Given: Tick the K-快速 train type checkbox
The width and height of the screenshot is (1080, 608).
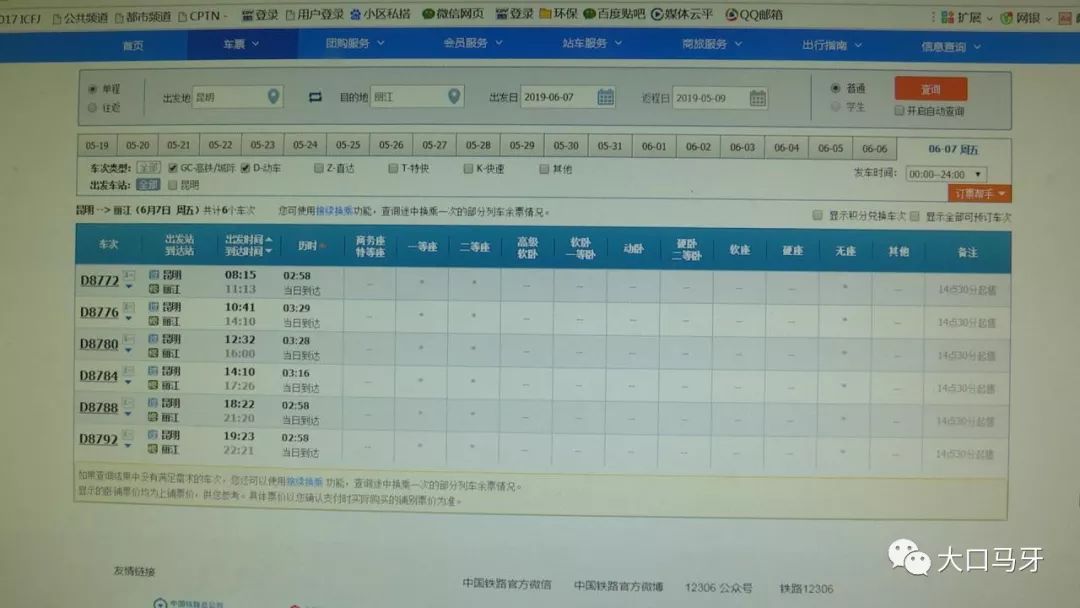Looking at the screenshot, I should point(468,169).
